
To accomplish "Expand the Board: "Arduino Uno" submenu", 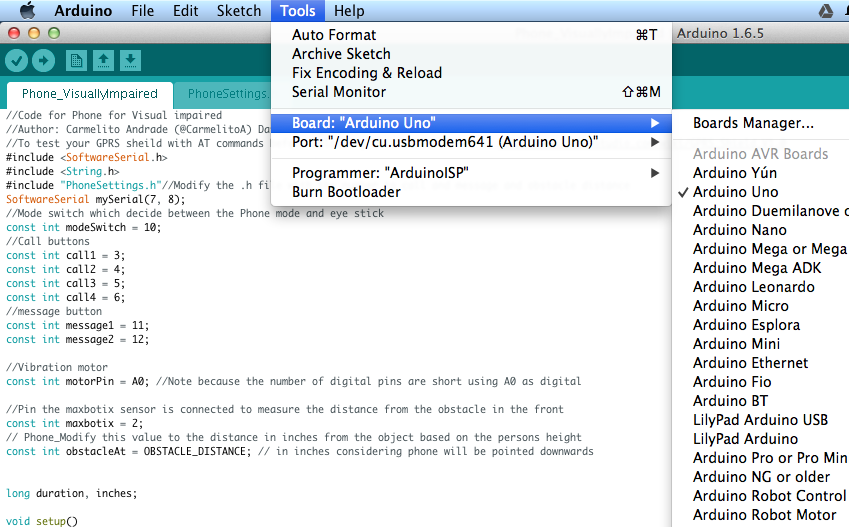I will [471, 123].
